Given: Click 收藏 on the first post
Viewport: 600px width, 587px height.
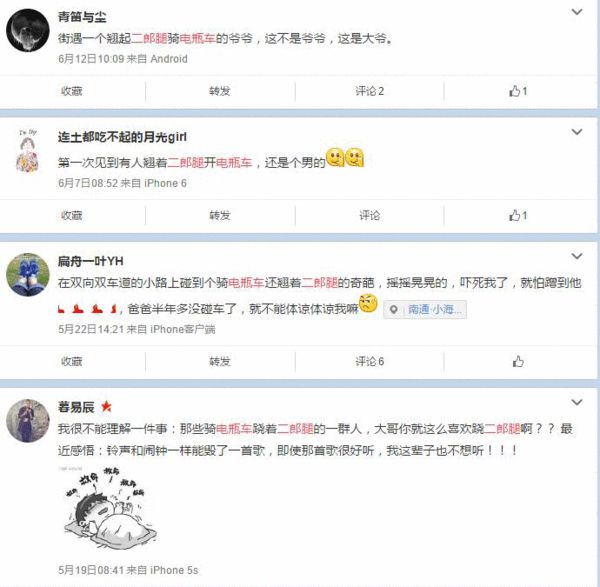Looking at the screenshot, I should tap(72, 91).
